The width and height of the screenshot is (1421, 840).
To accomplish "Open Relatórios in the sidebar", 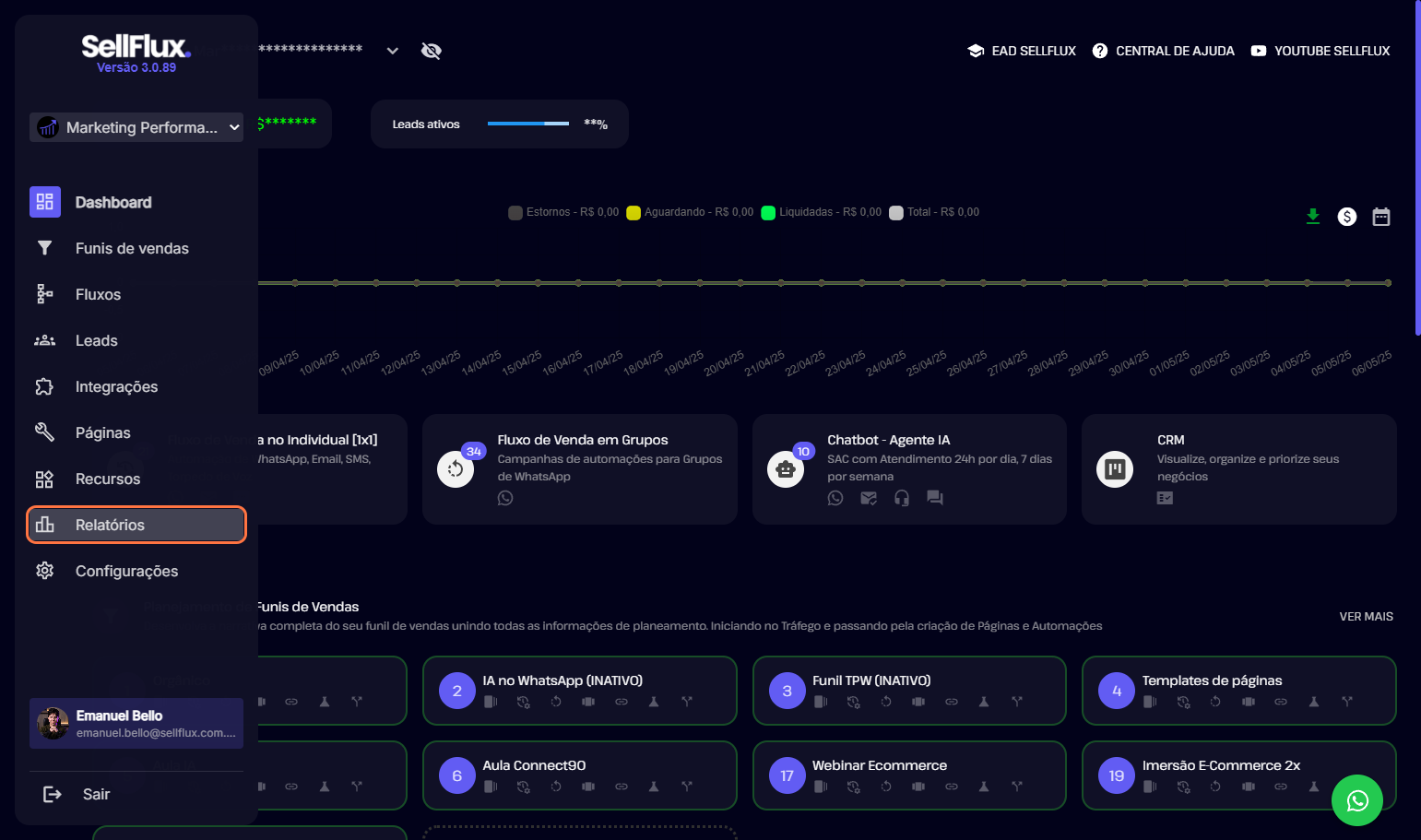I will tap(136, 525).
